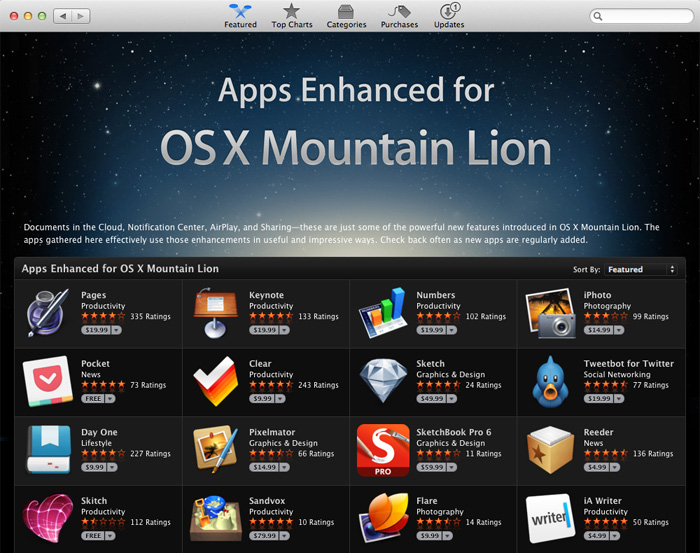Open the Reeder title link
The width and height of the screenshot is (700, 553).
(x=598, y=432)
